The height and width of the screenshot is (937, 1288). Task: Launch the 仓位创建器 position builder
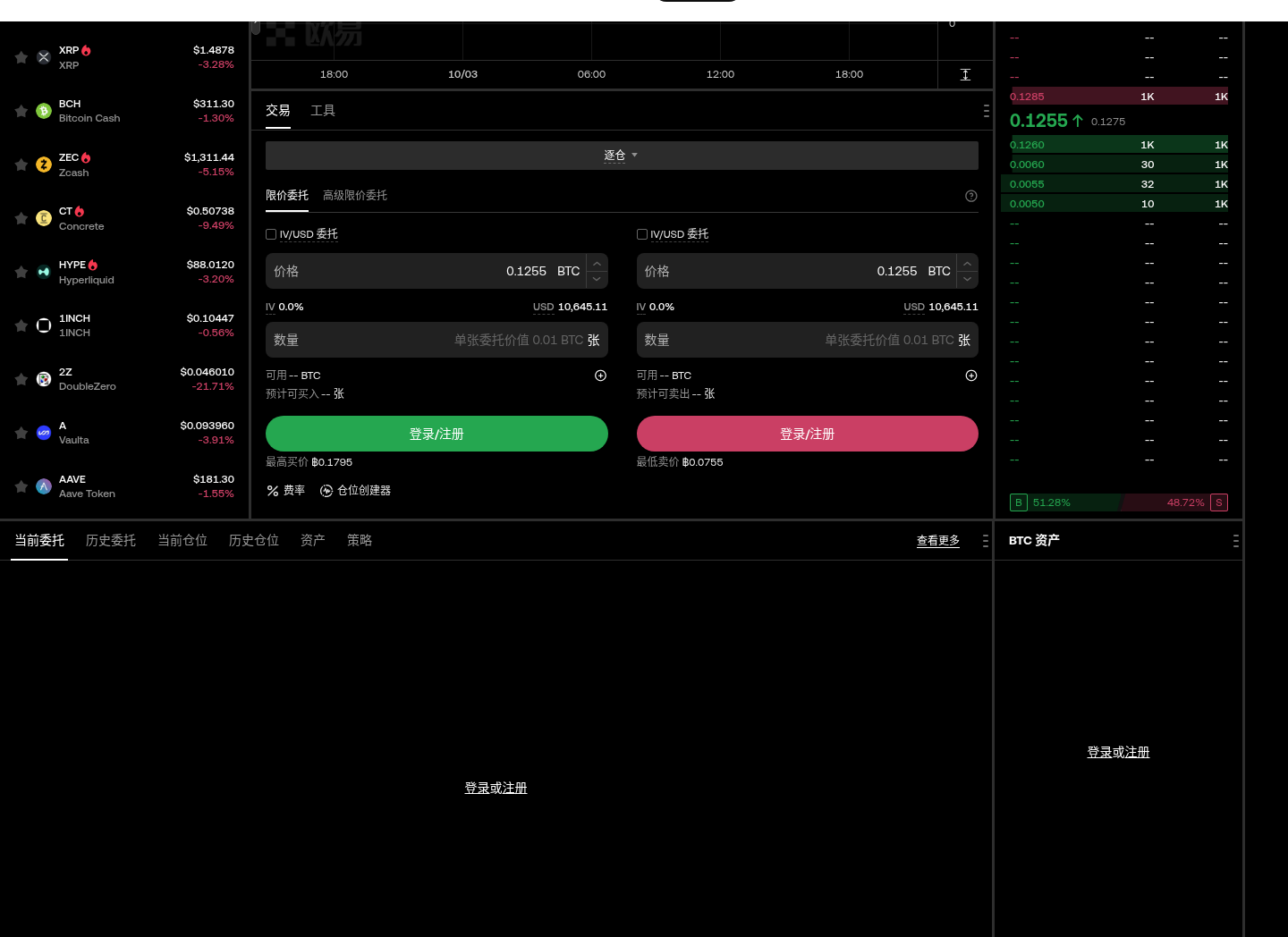(356, 491)
